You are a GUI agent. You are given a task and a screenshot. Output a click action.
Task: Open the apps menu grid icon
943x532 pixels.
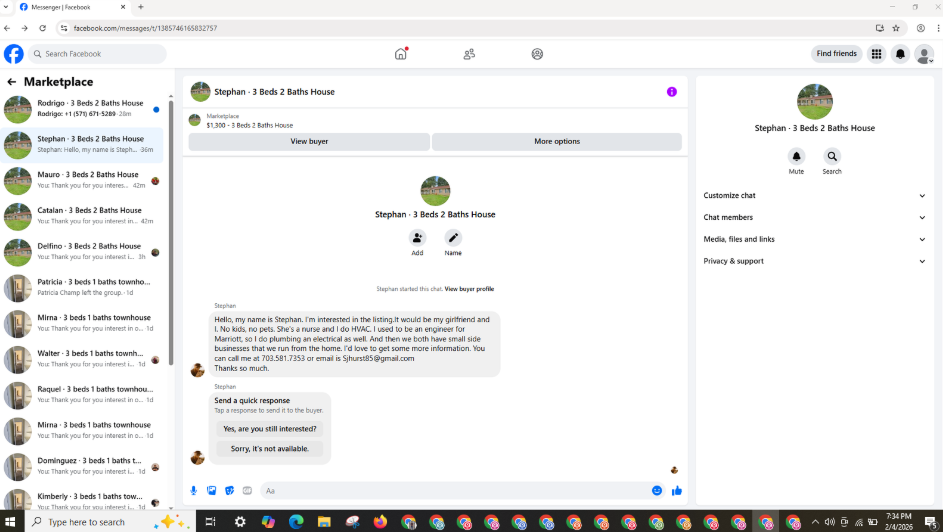tap(876, 54)
